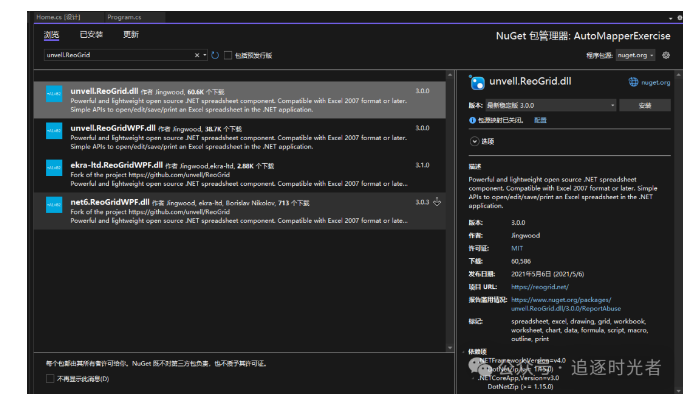Refresh the package search results
The width and height of the screenshot is (693, 400).
coord(215,55)
